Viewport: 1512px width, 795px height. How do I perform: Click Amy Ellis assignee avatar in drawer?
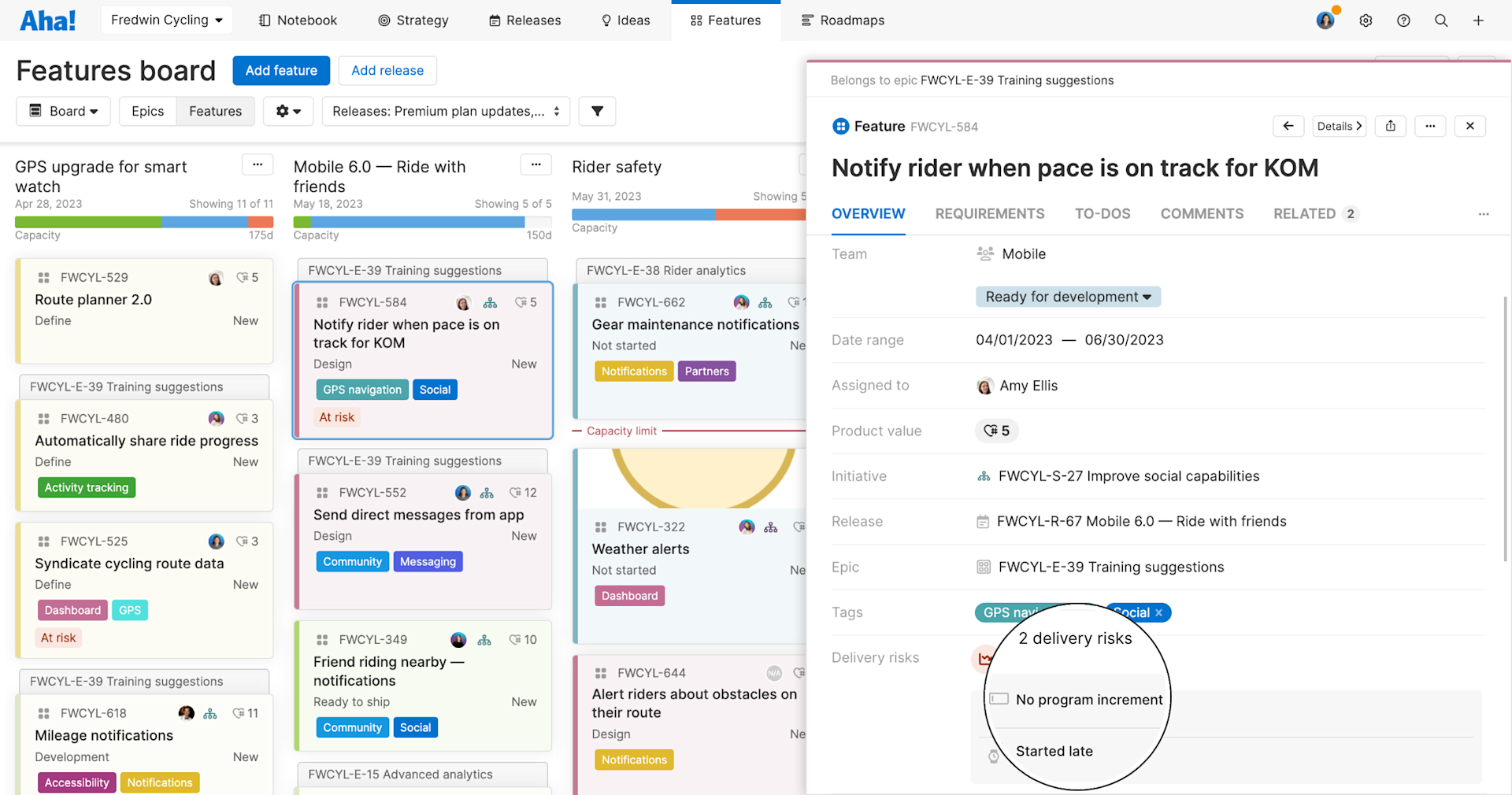[984, 386]
